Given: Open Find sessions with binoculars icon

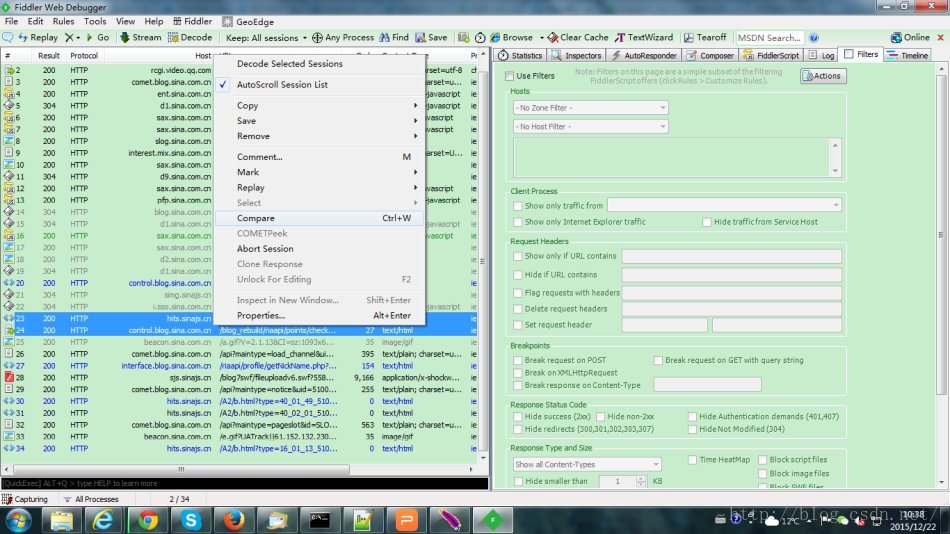Looking at the screenshot, I should 394,38.
